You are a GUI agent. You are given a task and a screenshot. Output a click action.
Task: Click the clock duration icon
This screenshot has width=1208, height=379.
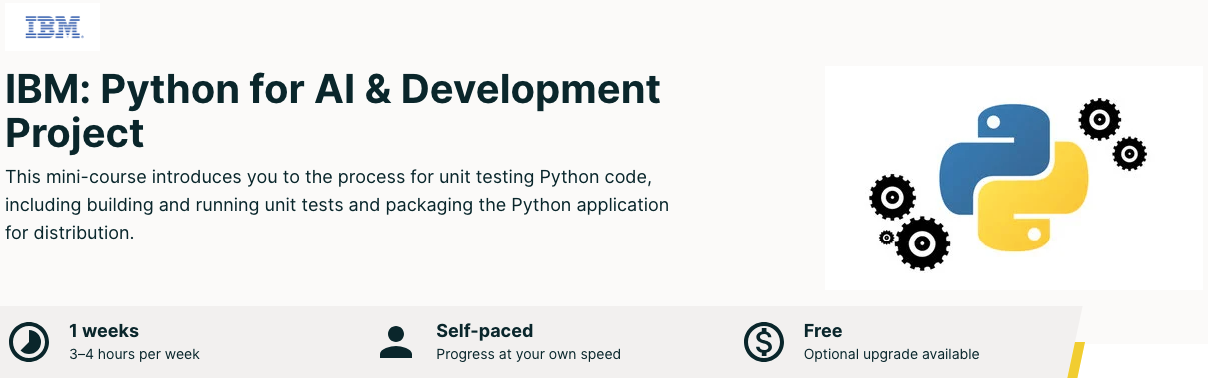(27, 342)
